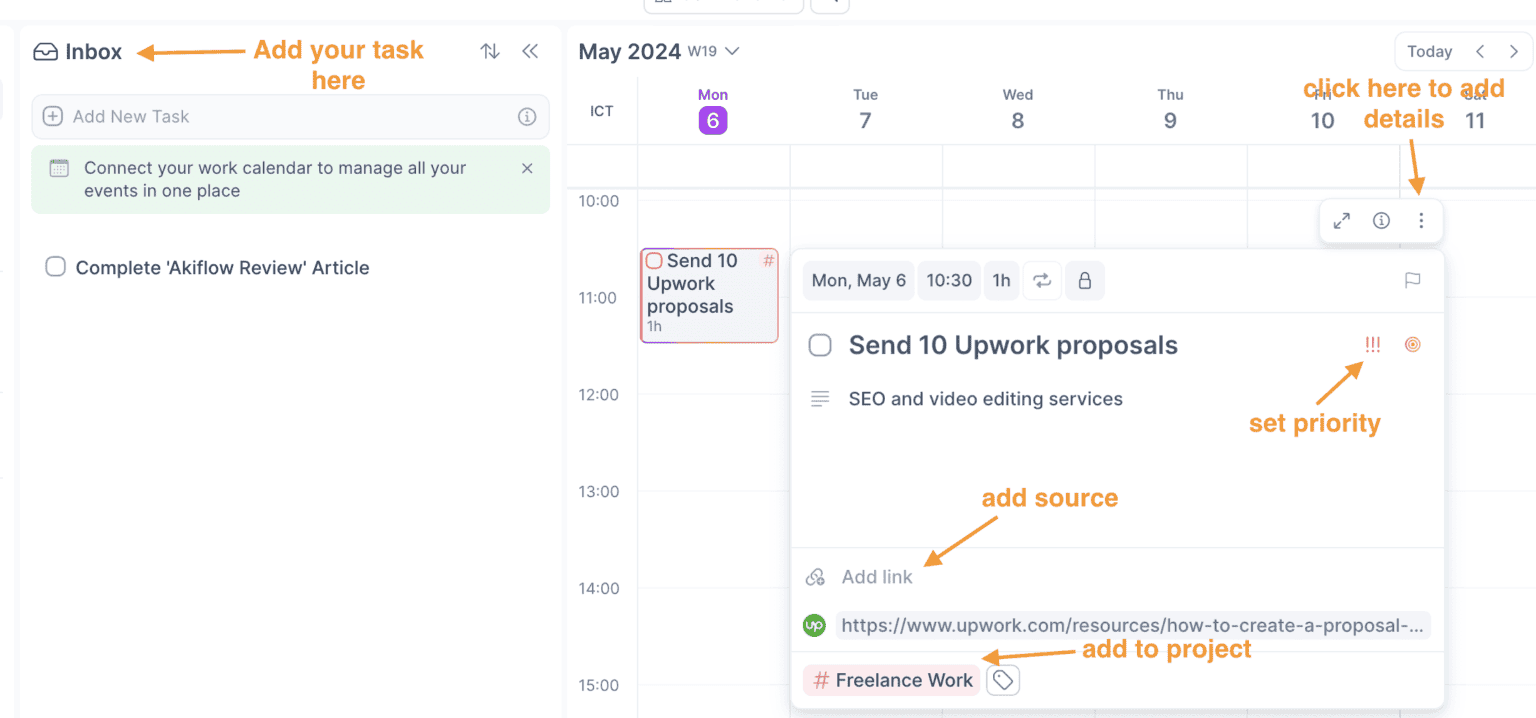
Task: Expand the May 2024 W19 dropdown
Action: click(x=732, y=51)
